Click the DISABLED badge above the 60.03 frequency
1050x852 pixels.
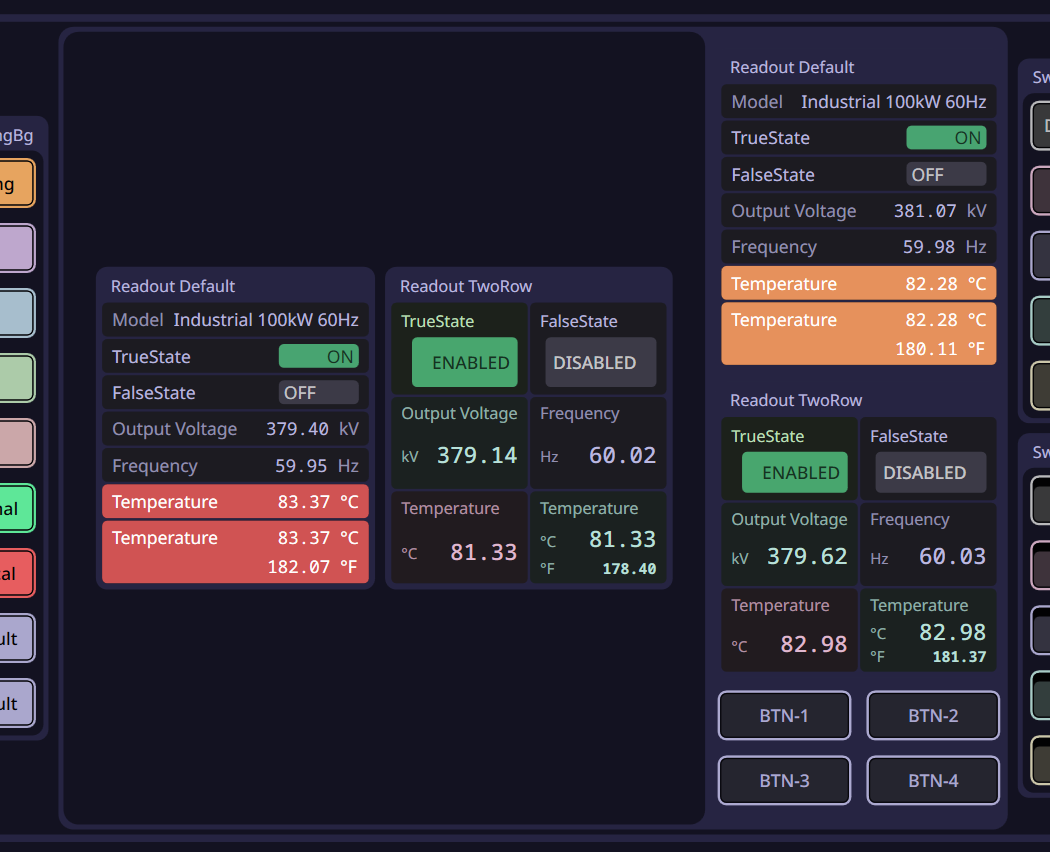(x=931, y=472)
